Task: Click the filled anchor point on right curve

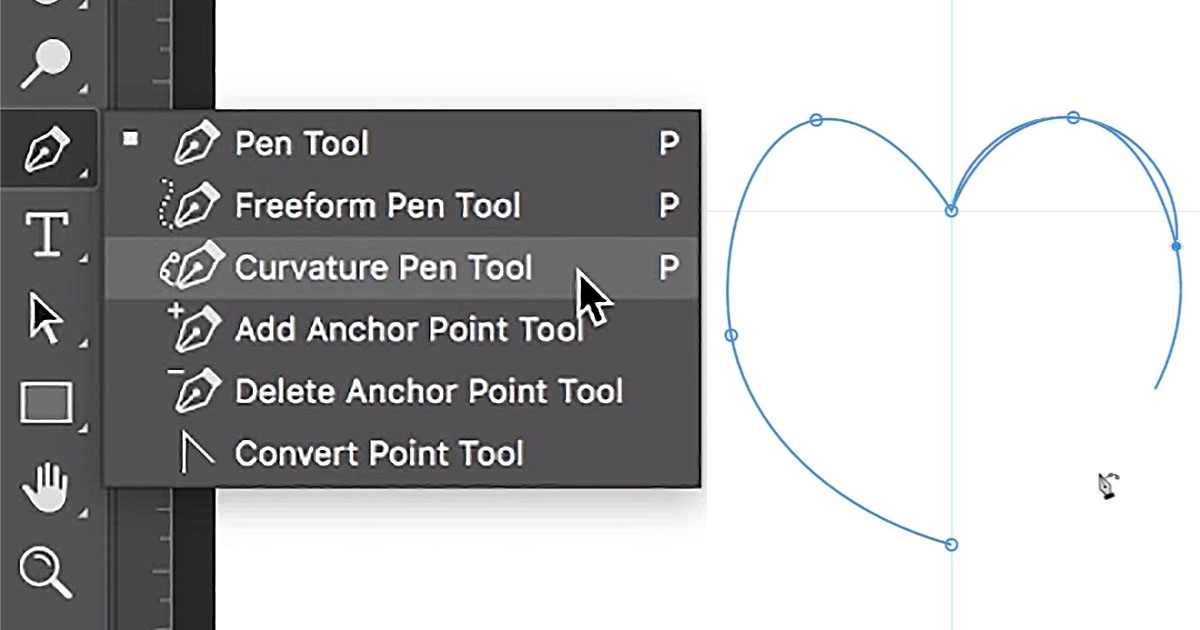Action: click(1176, 246)
